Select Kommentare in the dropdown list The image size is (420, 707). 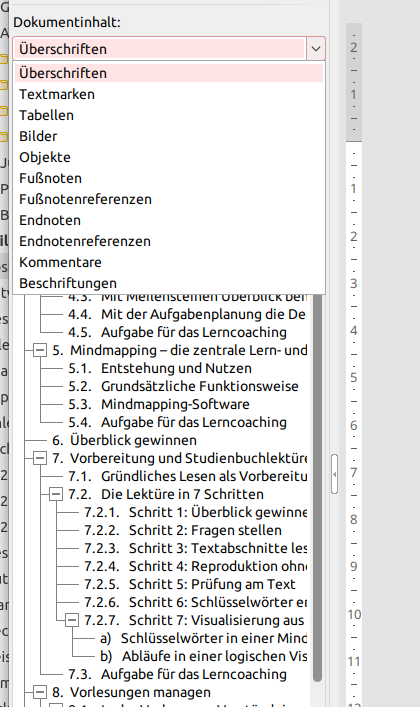pos(169,262)
